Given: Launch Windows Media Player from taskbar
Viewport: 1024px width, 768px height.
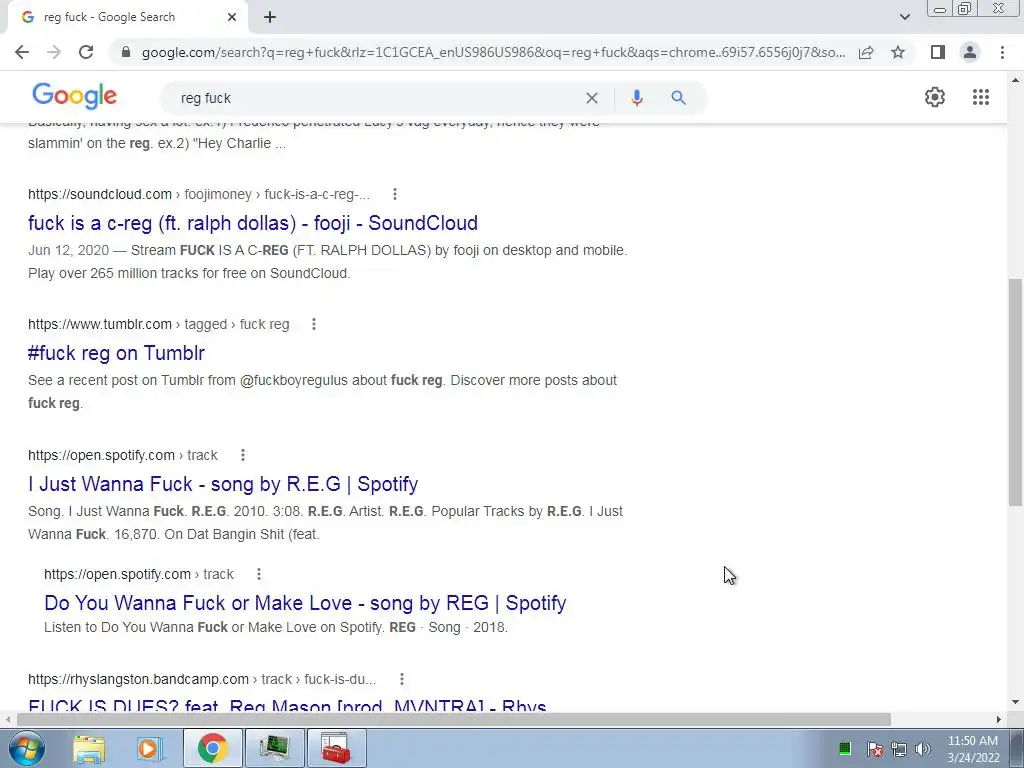Looking at the screenshot, I should (x=150, y=748).
